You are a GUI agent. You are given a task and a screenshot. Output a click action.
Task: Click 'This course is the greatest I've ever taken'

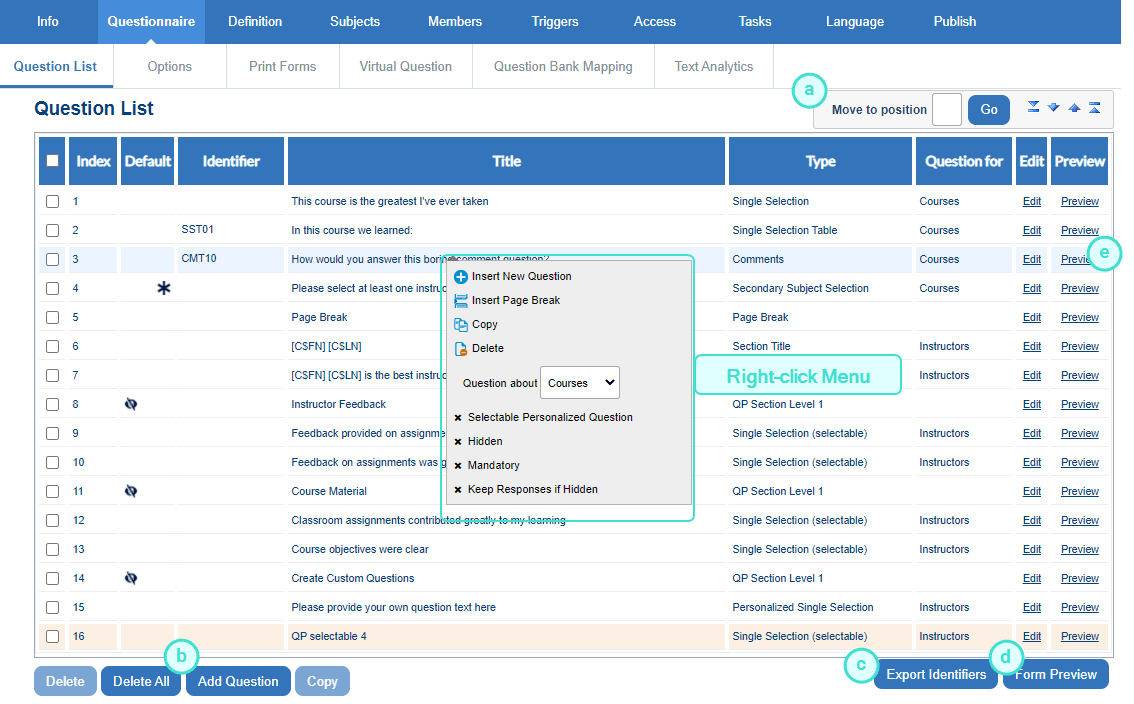coord(390,201)
